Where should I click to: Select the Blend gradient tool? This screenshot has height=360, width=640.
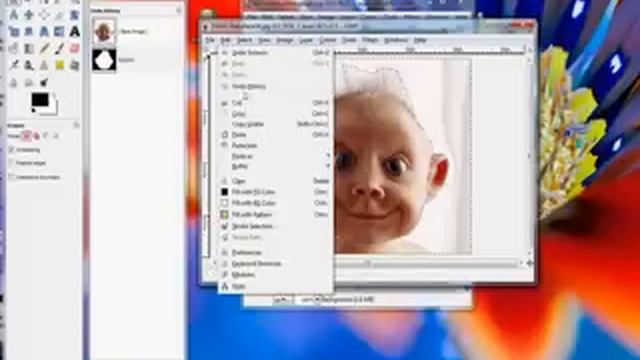[x=29, y=48]
